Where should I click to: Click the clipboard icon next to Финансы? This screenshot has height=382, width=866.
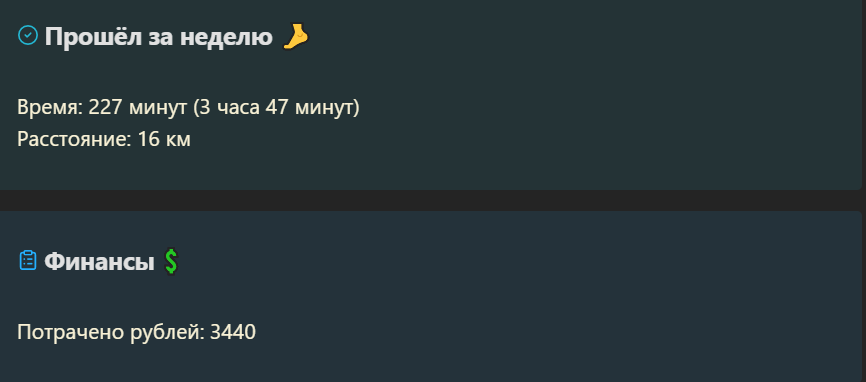(x=28, y=260)
